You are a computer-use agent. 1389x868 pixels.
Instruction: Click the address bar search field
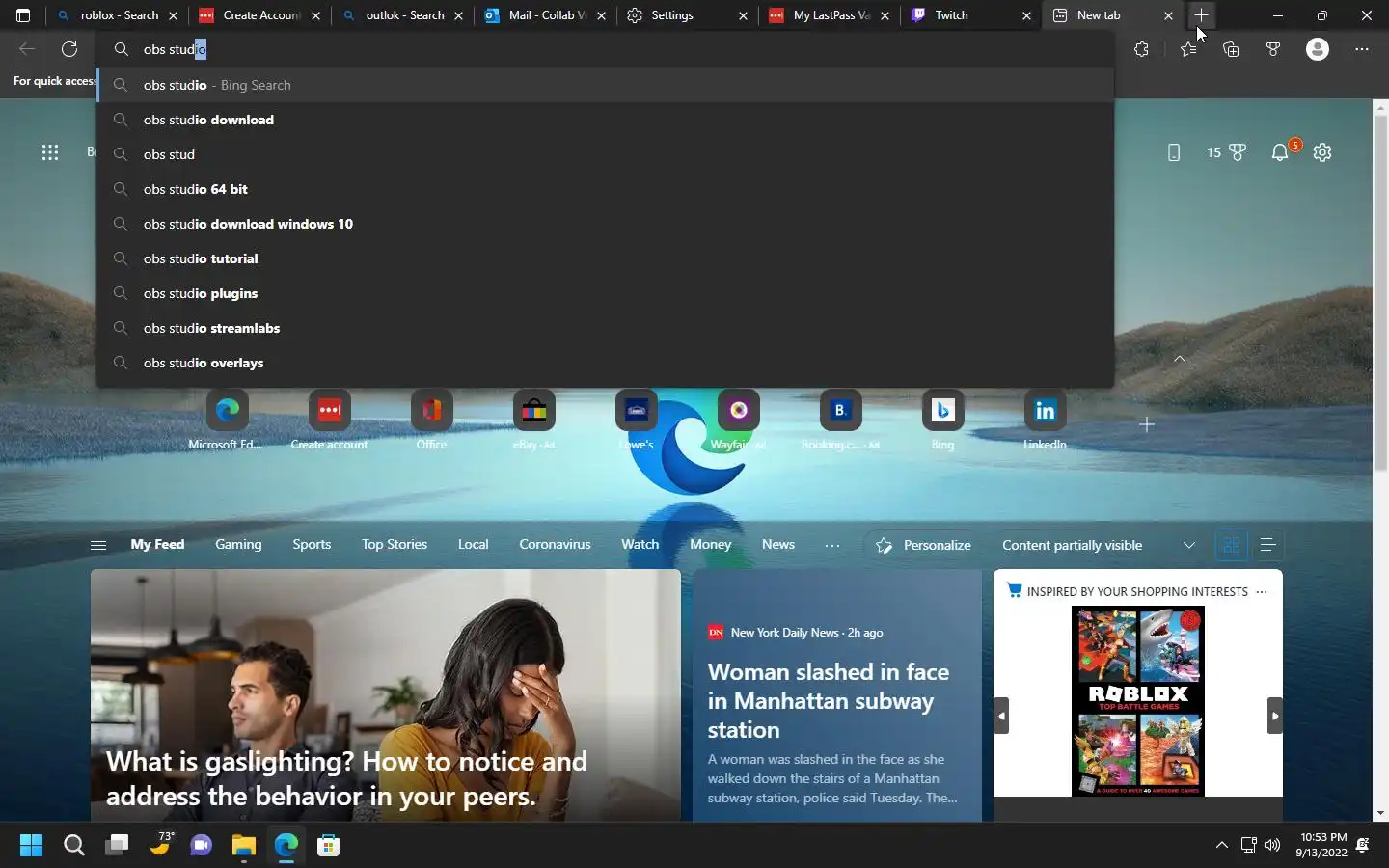[606, 49]
